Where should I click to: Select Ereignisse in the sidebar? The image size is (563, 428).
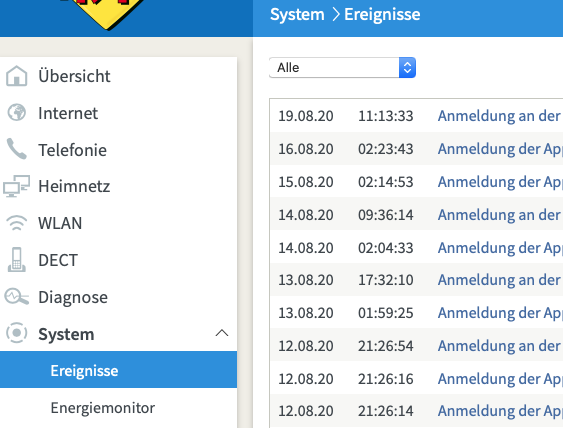pyautogui.click(x=118, y=370)
